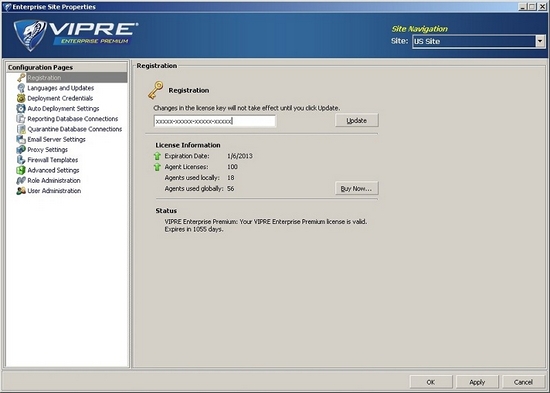Click the User Administration people icon
The image size is (550, 393).
coord(21,191)
